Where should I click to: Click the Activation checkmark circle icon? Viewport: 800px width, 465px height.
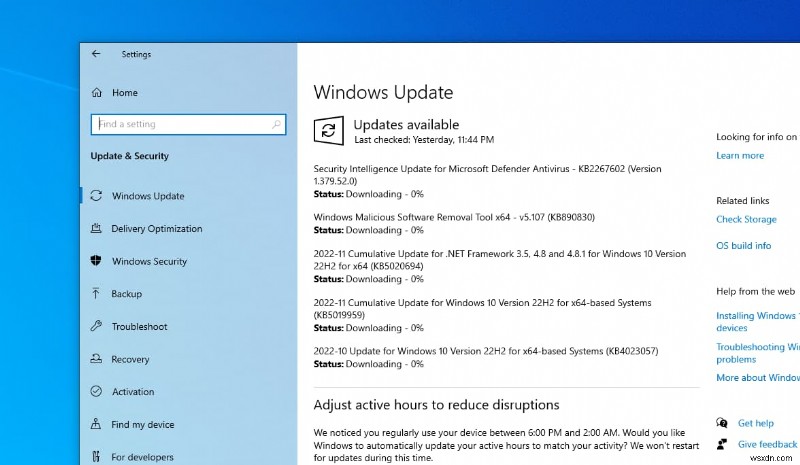point(96,391)
